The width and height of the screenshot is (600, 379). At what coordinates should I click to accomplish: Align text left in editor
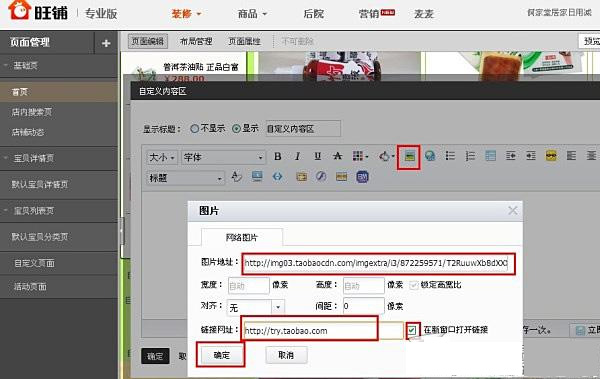point(571,156)
